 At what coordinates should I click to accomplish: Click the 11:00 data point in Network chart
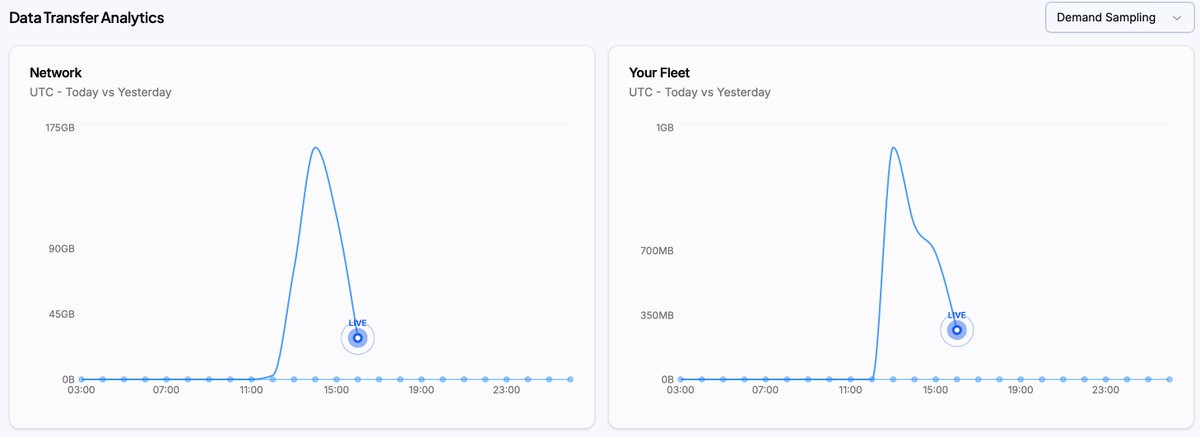pos(252,379)
